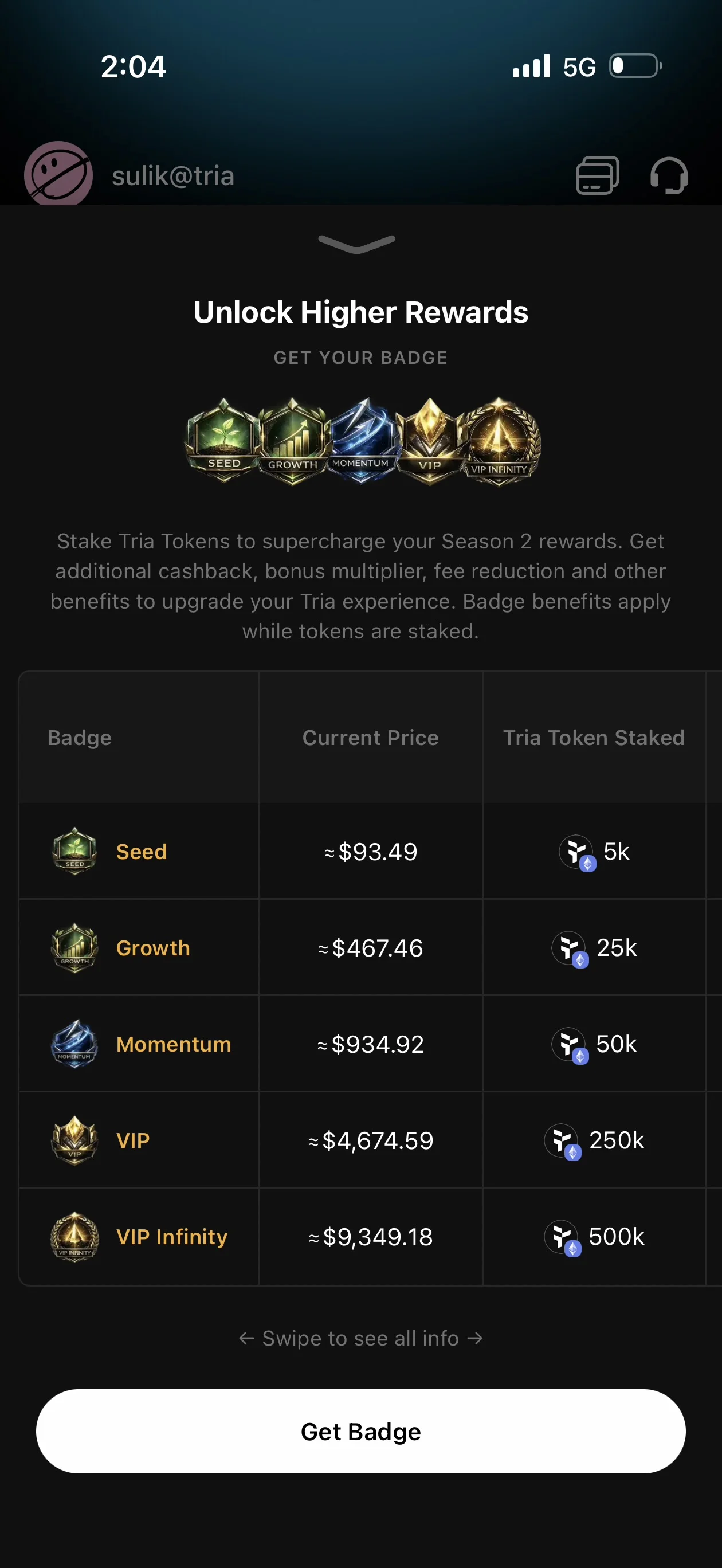722x1568 pixels.
Task: Select the VIP badge emblem in the table
Action: tap(74, 1140)
